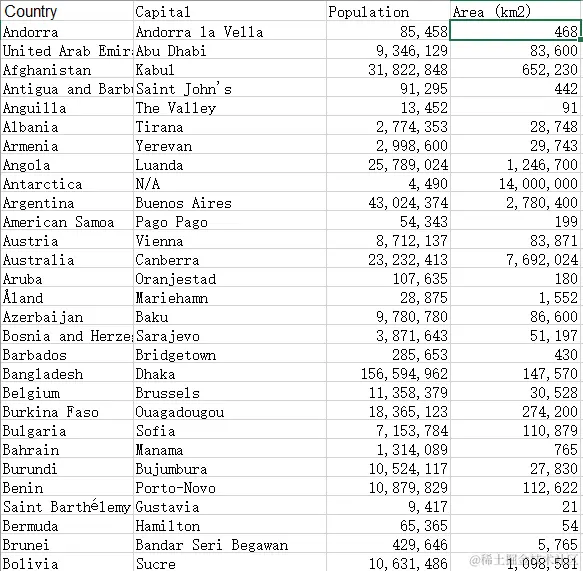Viewport: 583px width, 571px height.
Task: Click the Anguilla country cell
Action: click(x=67, y=106)
